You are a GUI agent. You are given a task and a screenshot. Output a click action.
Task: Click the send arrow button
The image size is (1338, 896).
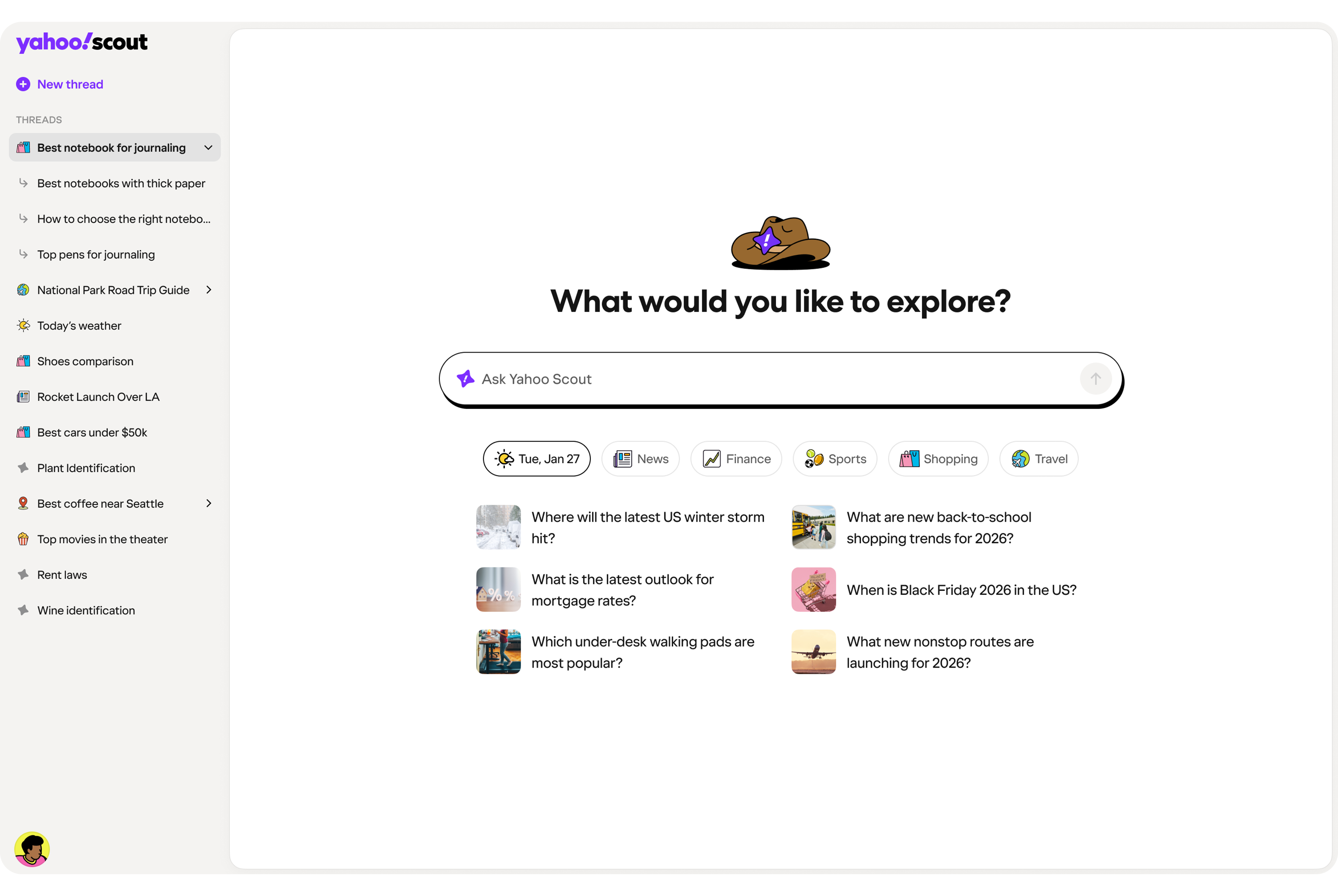pos(1095,379)
